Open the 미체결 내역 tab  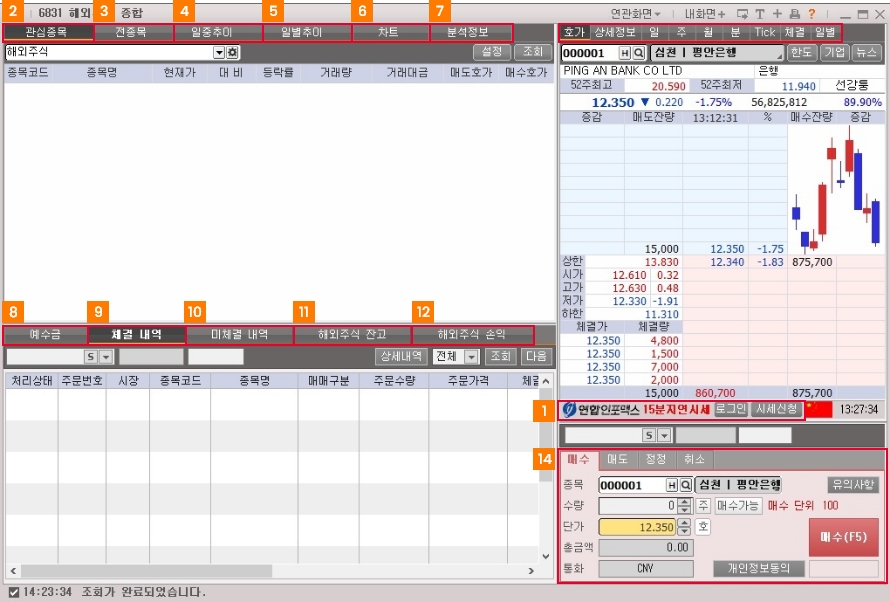tap(240, 335)
